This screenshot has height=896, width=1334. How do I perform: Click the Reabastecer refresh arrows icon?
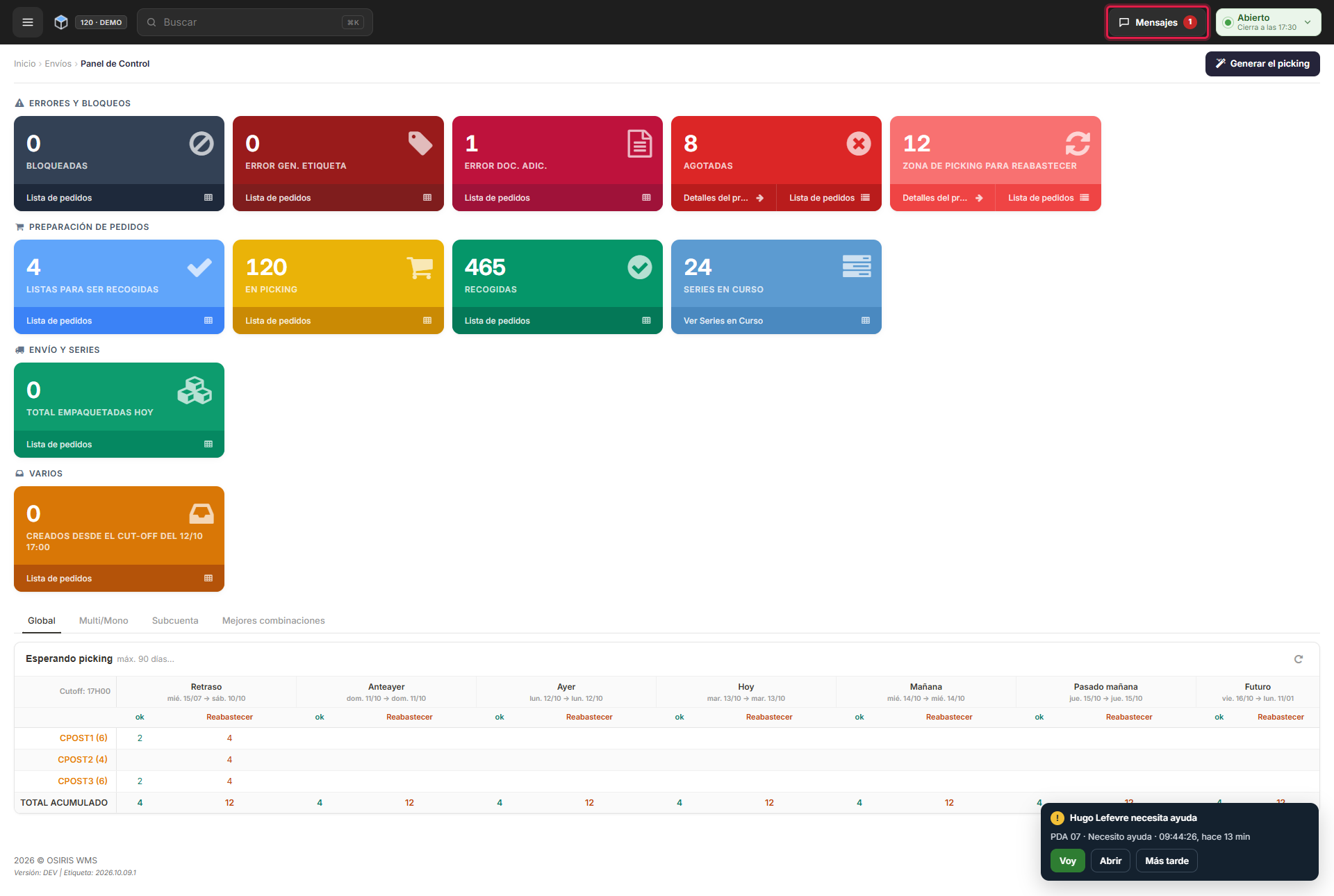click(x=1078, y=144)
